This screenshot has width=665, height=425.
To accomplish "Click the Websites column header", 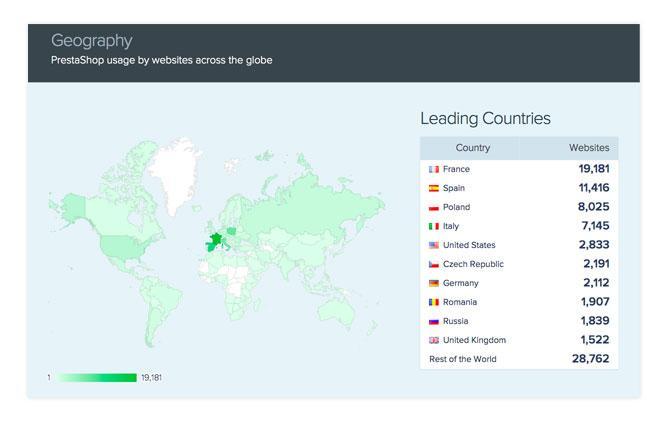I will click(x=589, y=148).
